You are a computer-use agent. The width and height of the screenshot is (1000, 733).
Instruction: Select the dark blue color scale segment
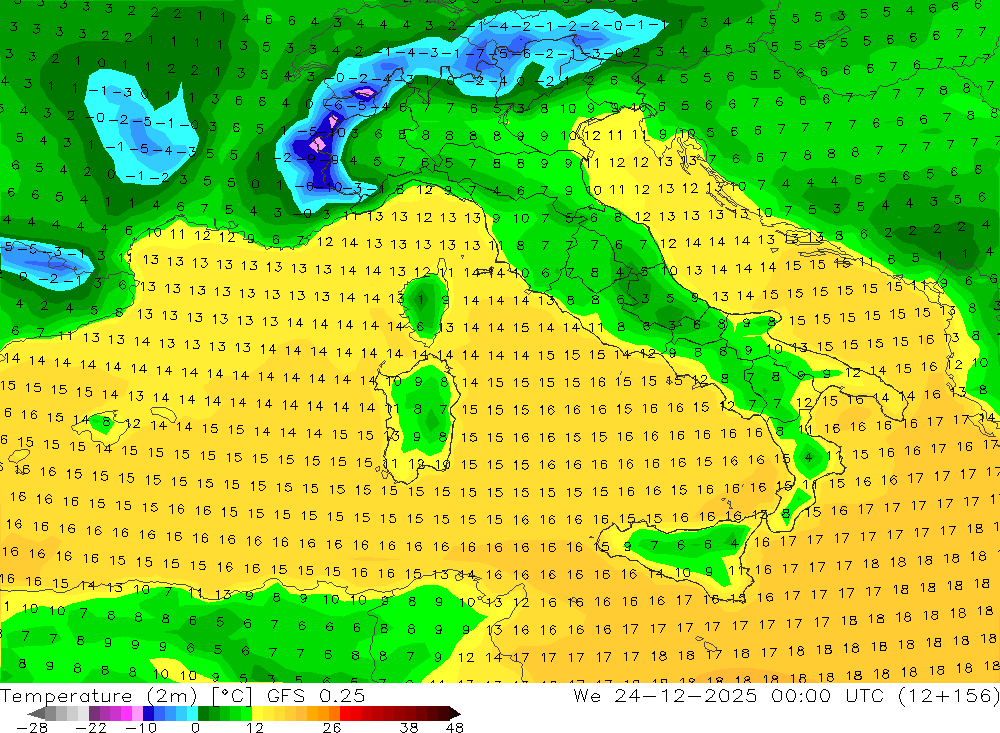pyautogui.click(x=148, y=713)
